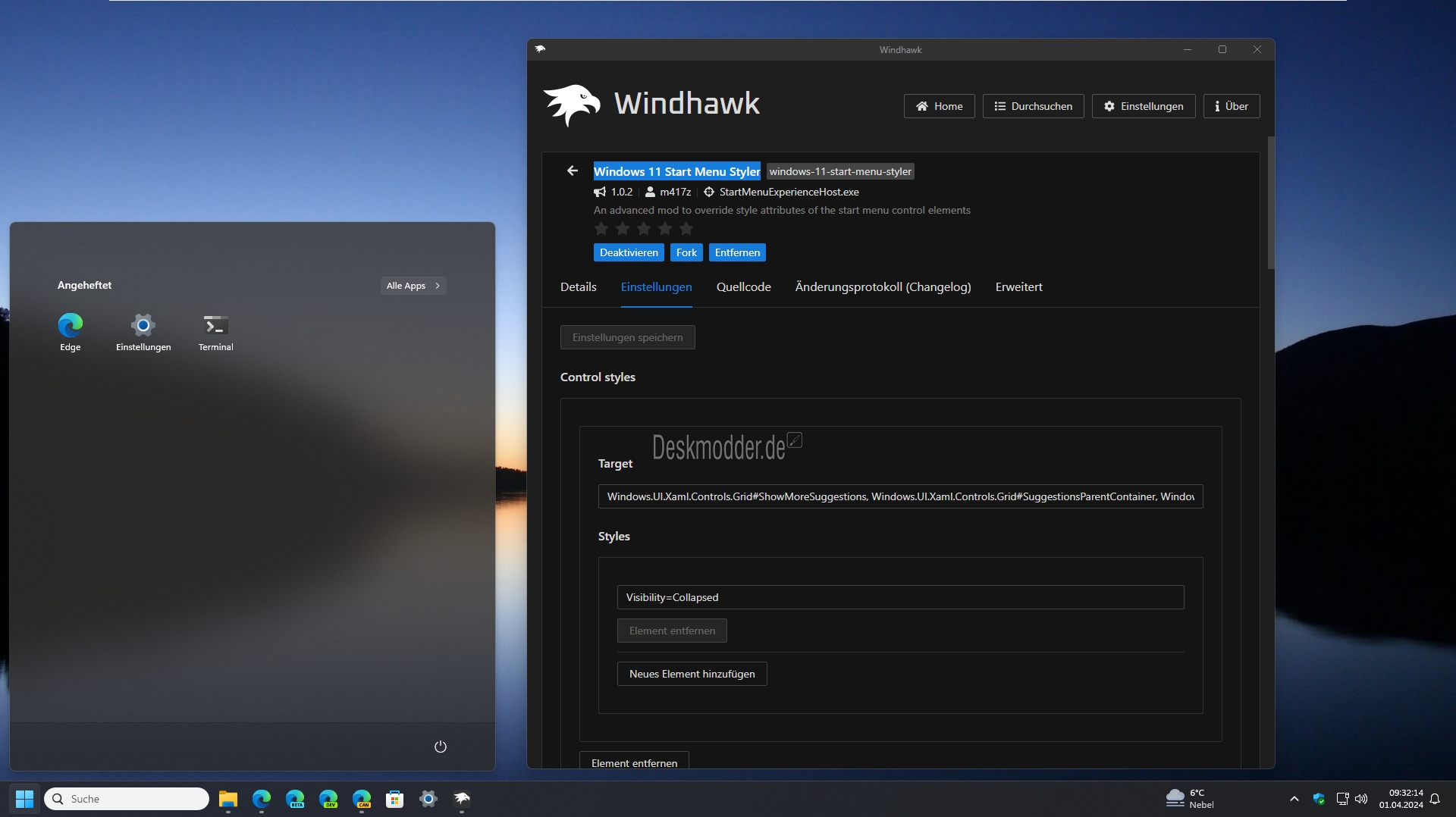Viewport: 1456px width, 817px height.
Task: Open File Explorer from the taskbar
Action: pos(228,799)
